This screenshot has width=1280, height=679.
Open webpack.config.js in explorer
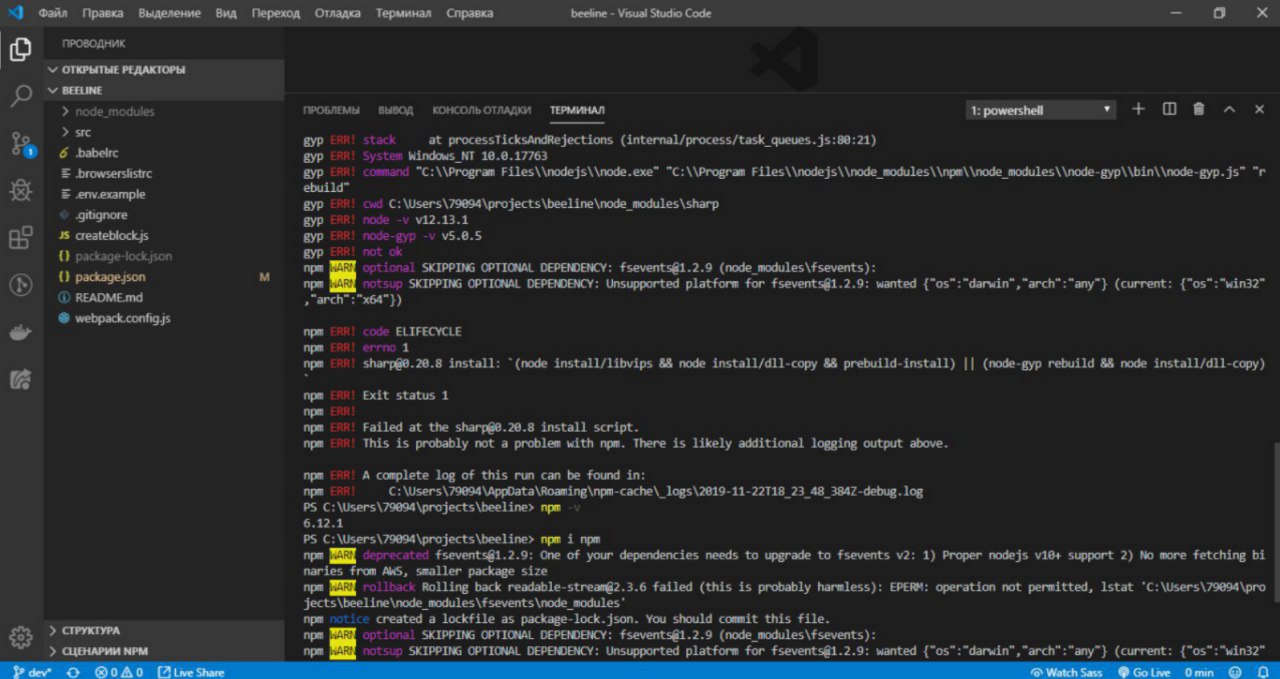(165, 318)
